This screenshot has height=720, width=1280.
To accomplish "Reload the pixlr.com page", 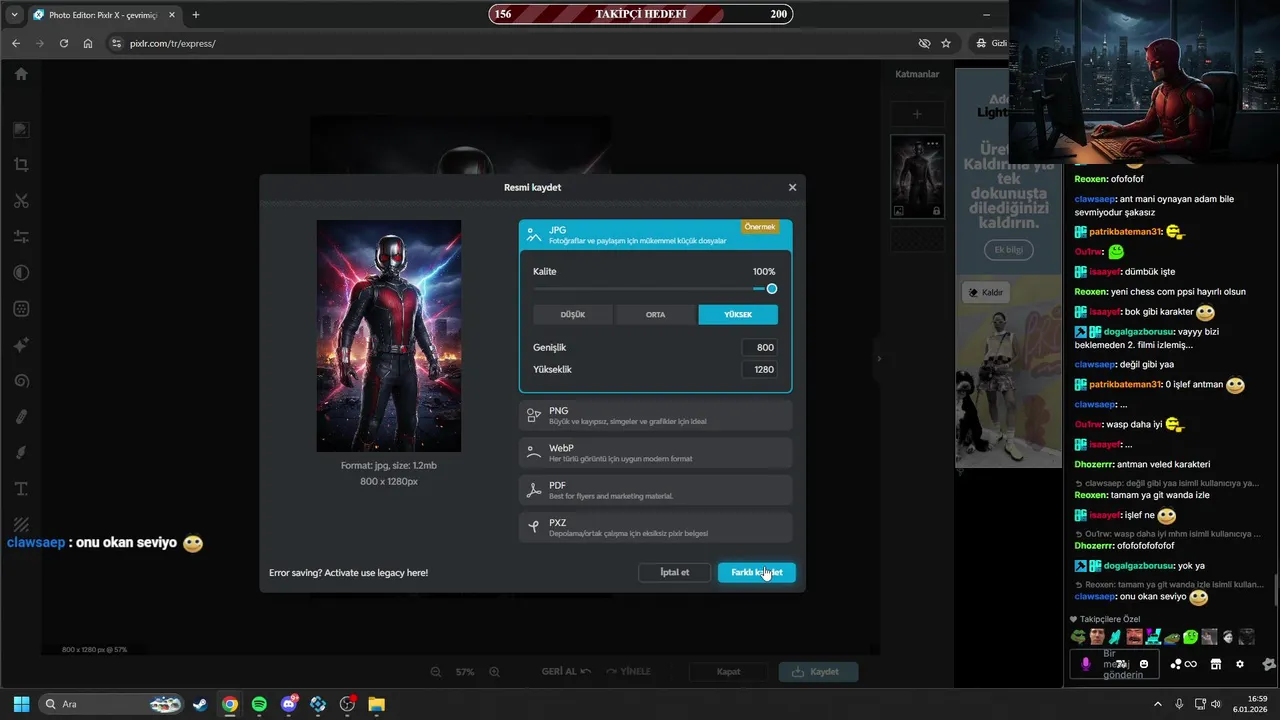I will click(x=64, y=44).
